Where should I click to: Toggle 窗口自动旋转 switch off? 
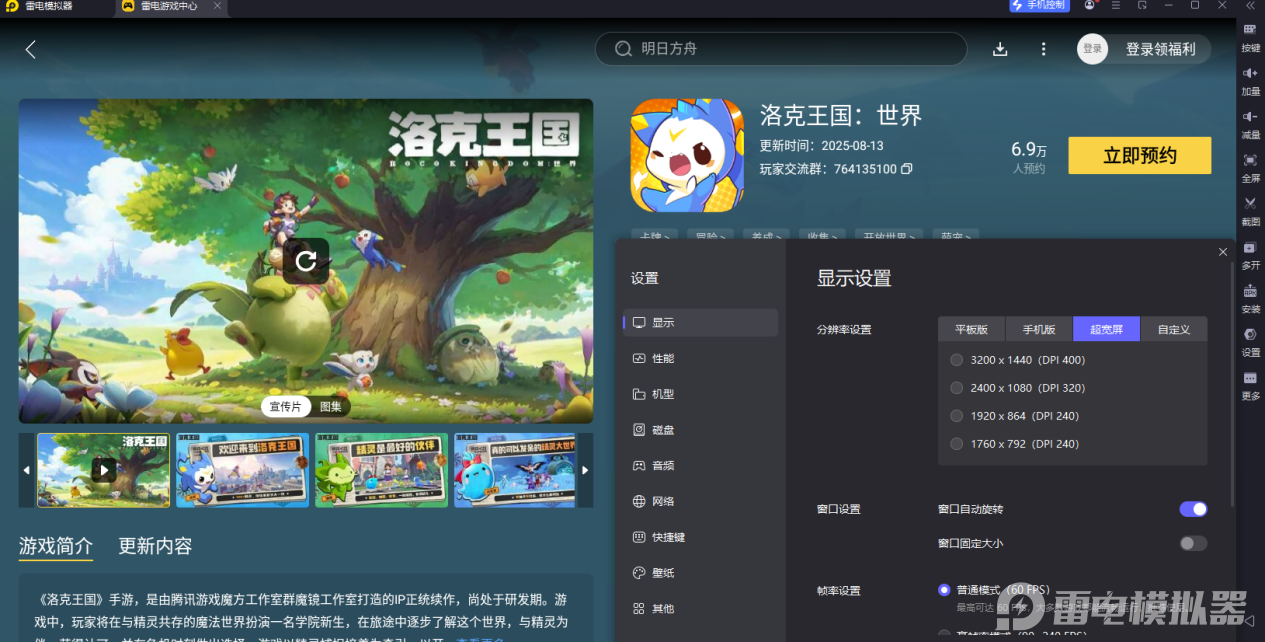tap(1193, 509)
